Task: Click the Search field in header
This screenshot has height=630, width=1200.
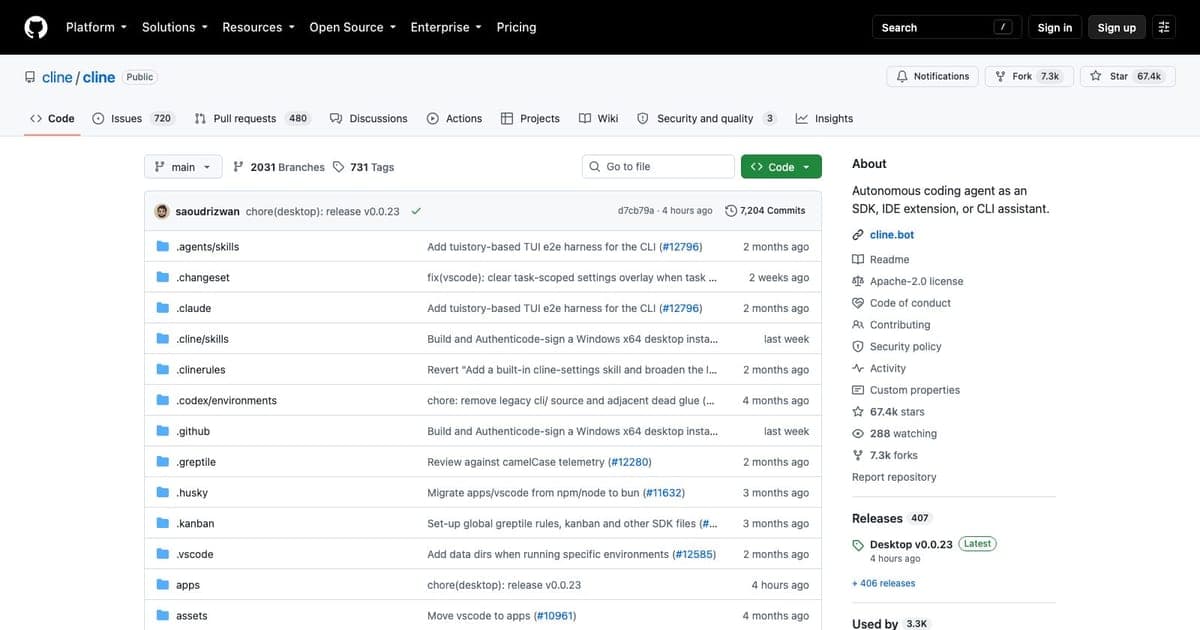Action: pyautogui.click(x=947, y=27)
